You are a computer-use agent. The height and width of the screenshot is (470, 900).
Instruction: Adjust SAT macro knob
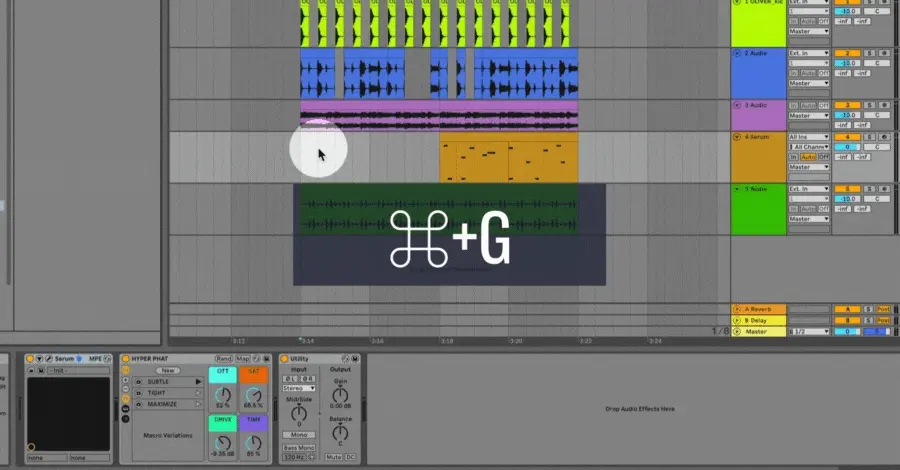[253, 395]
